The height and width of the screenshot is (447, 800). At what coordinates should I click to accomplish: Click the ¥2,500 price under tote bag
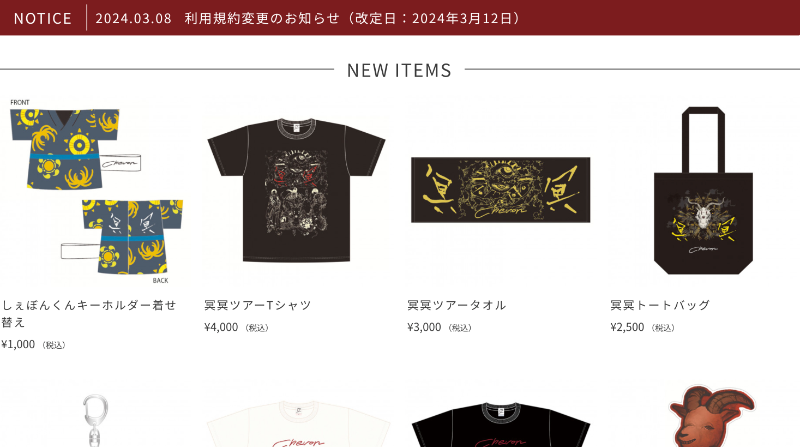627,327
